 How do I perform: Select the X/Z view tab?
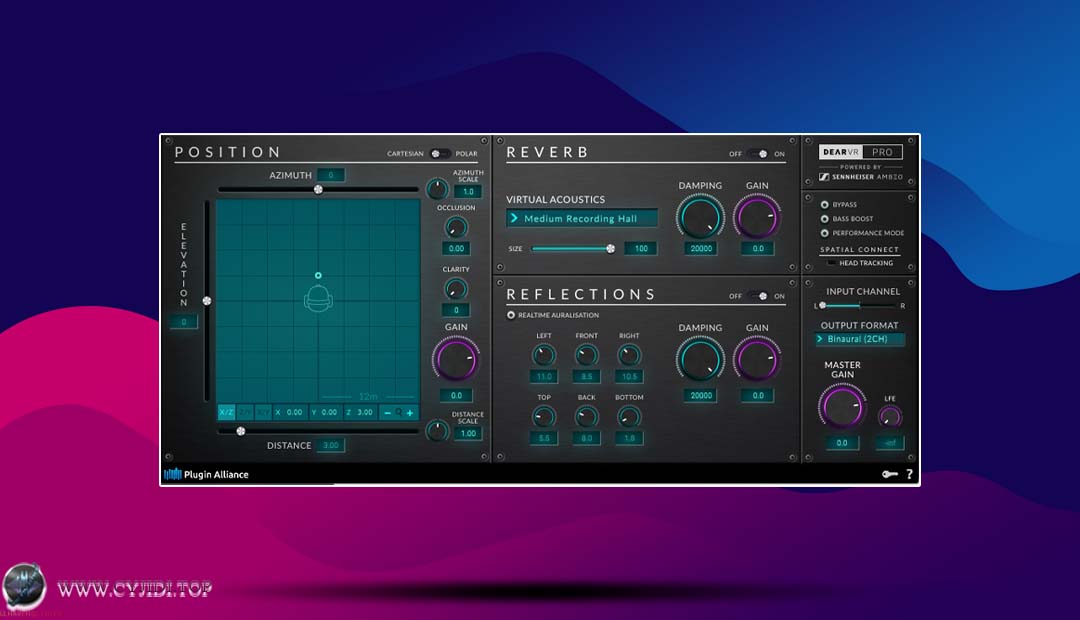click(226, 412)
